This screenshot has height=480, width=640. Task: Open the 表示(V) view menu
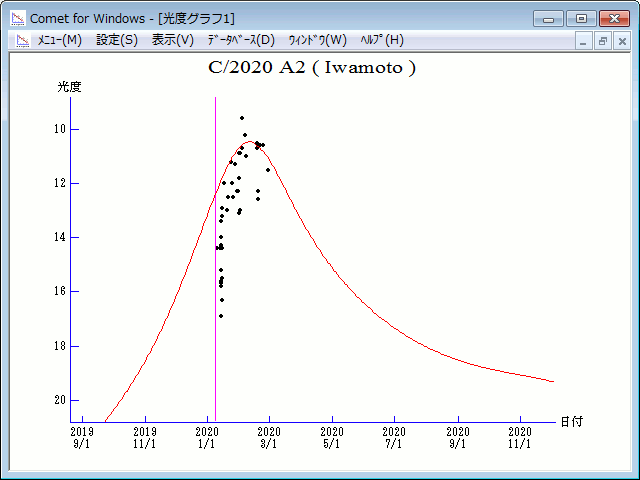coord(173,40)
